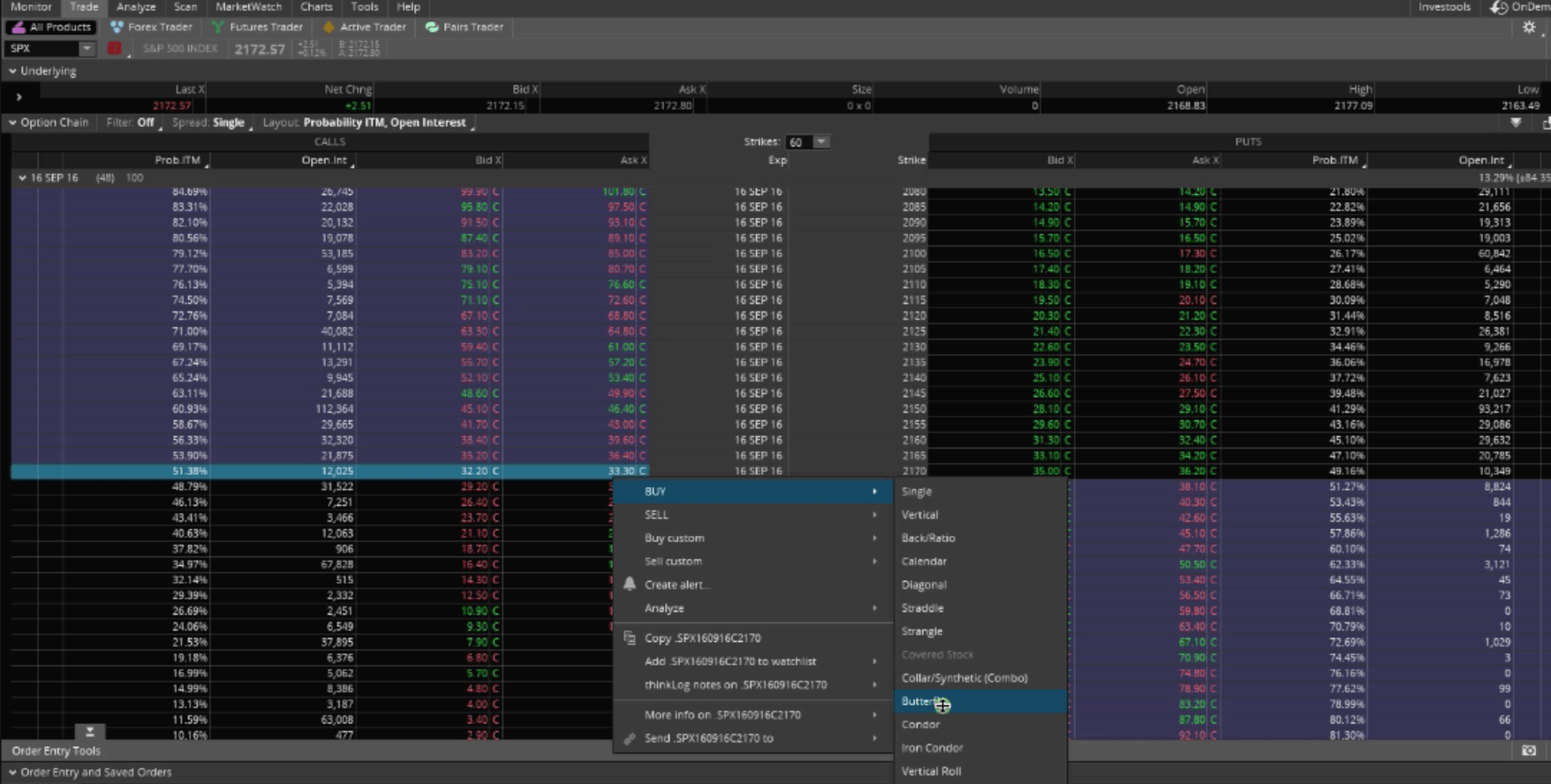Open the Tools tab
The width and height of the screenshot is (1551, 784).
(x=365, y=7)
